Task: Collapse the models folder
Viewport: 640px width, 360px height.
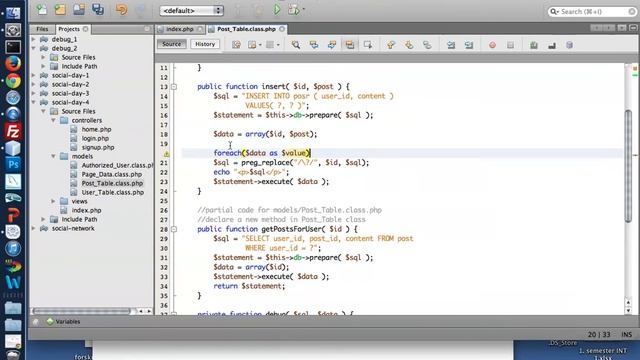Action: [53, 156]
